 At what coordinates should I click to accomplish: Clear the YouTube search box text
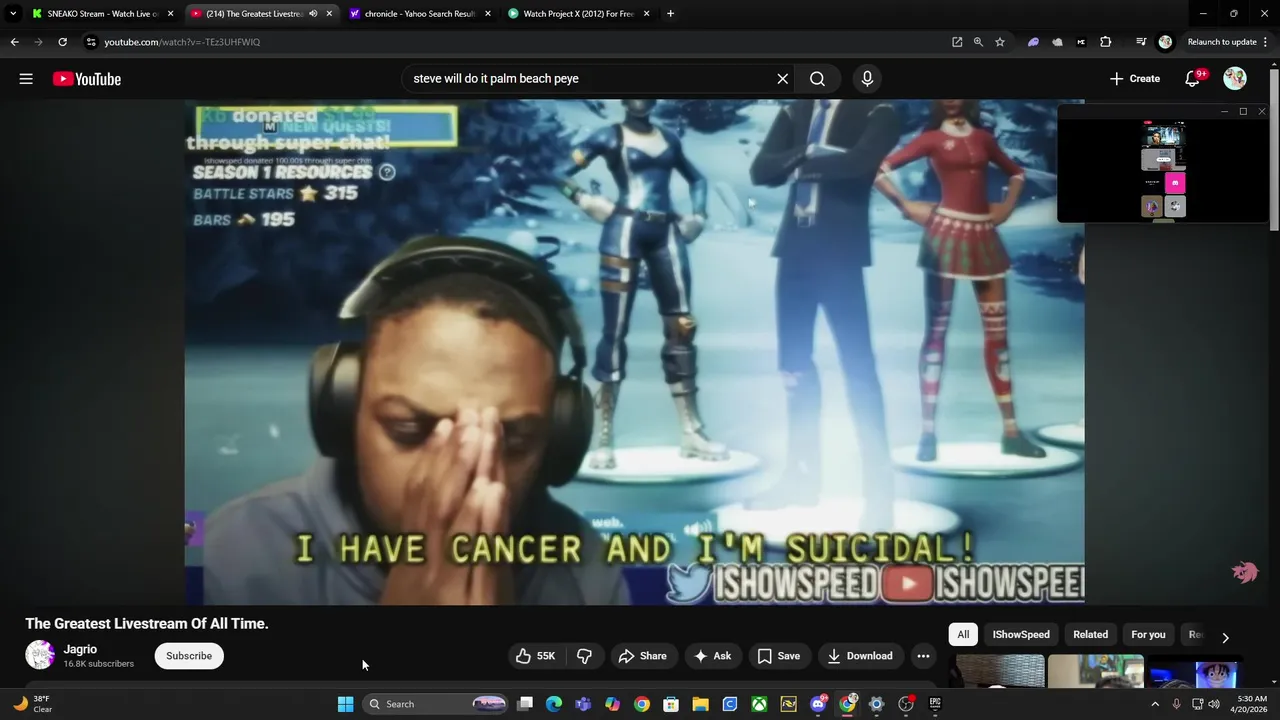pos(783,79)
